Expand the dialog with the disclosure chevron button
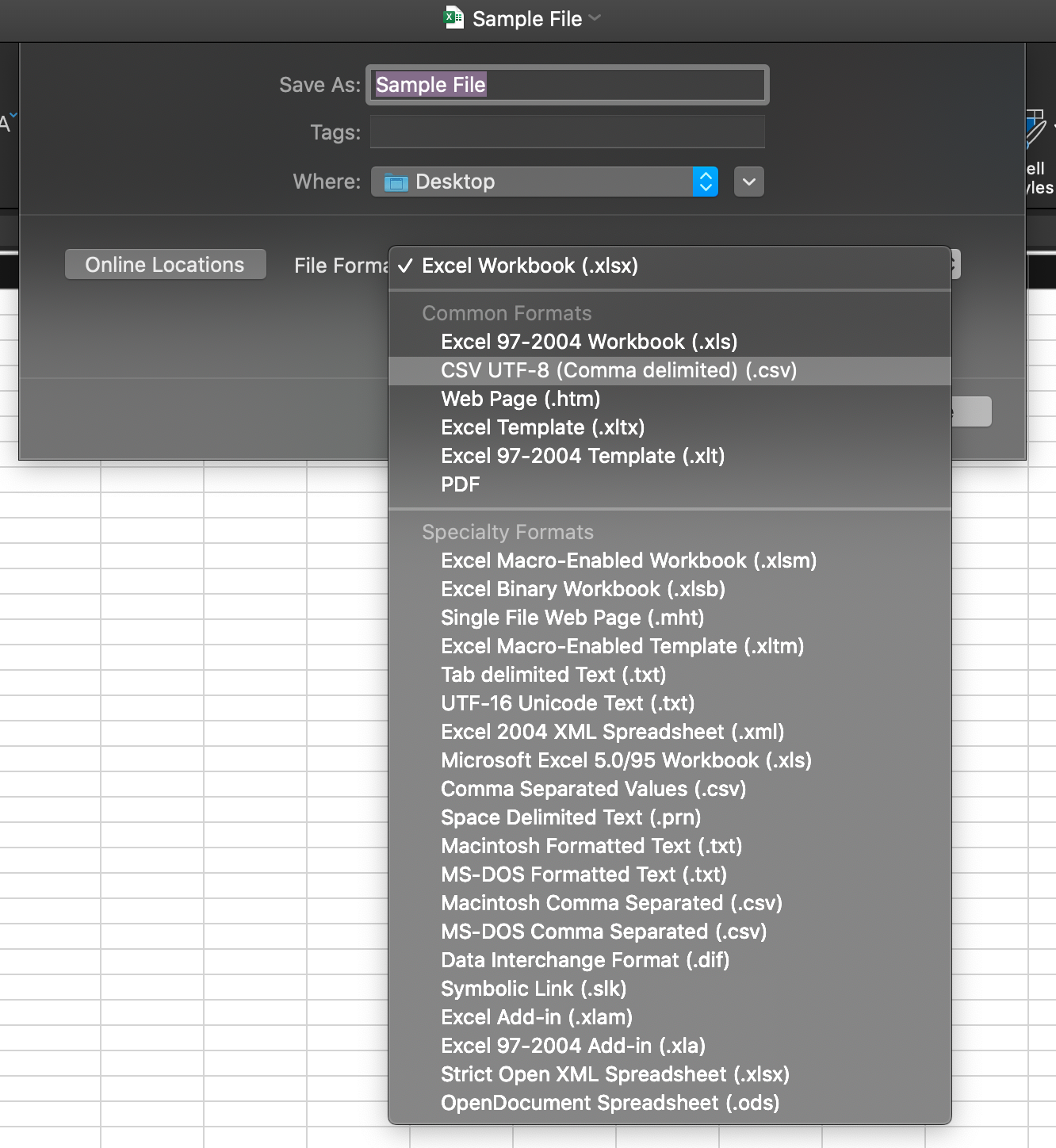Viewport: 1056px width, 1148px height. point(748,182)
